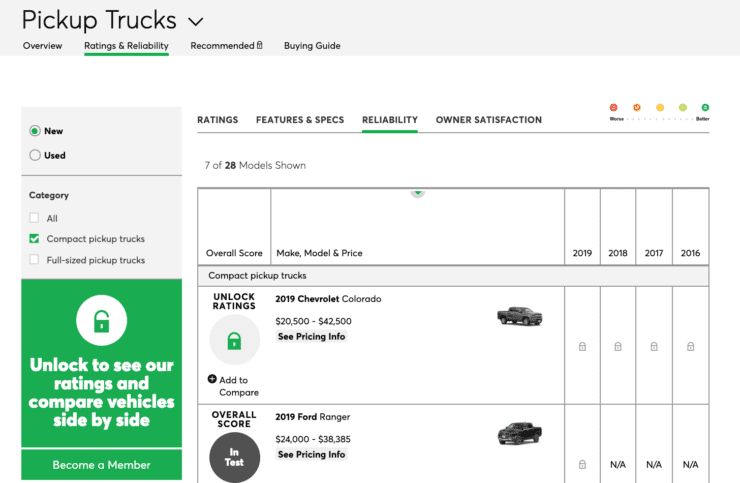
Task: Open the 2019 Chevrolet Colorado link
Action: 328,299
